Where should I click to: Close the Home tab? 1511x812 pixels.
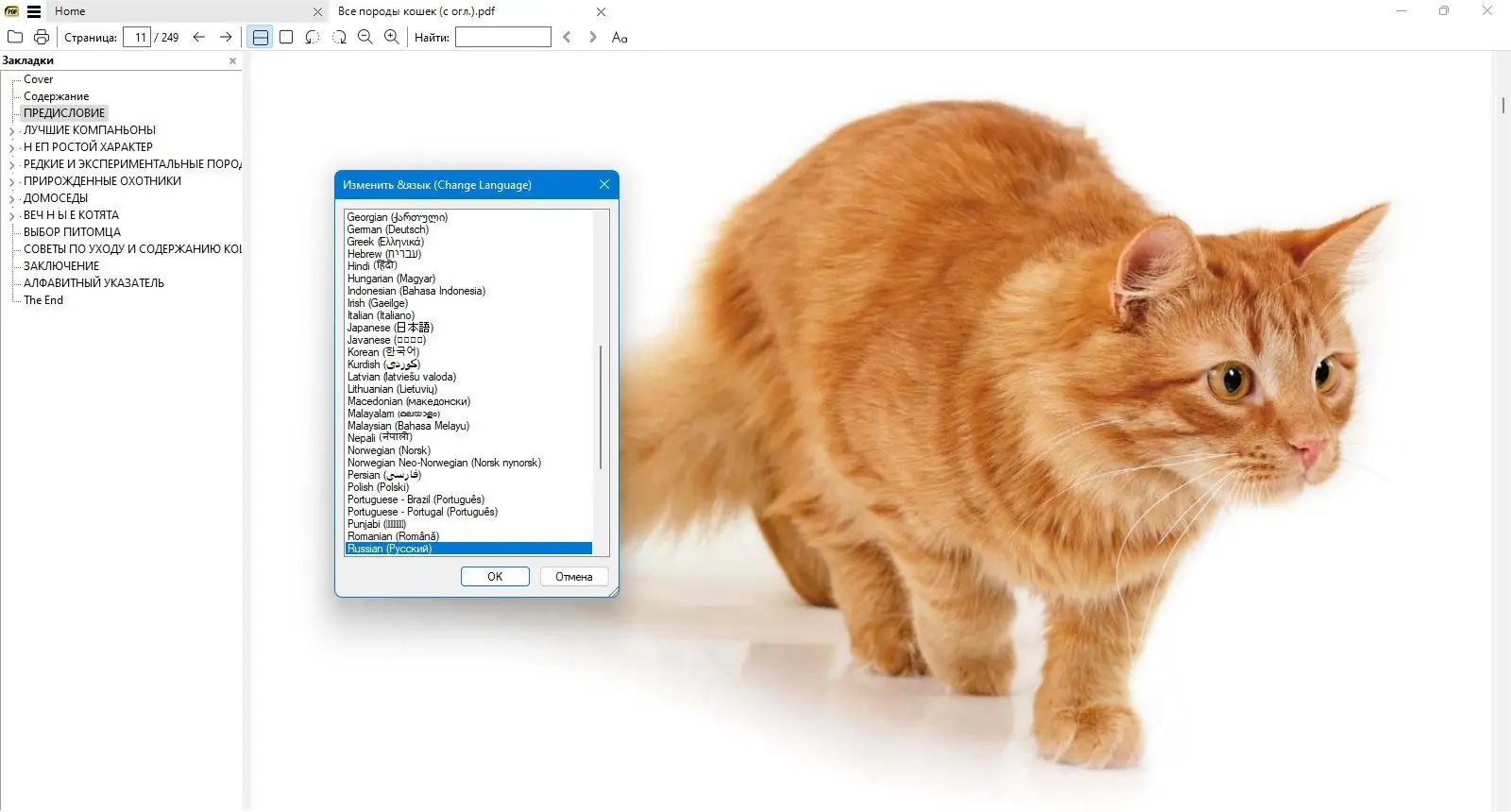click(x=317, y=12)
